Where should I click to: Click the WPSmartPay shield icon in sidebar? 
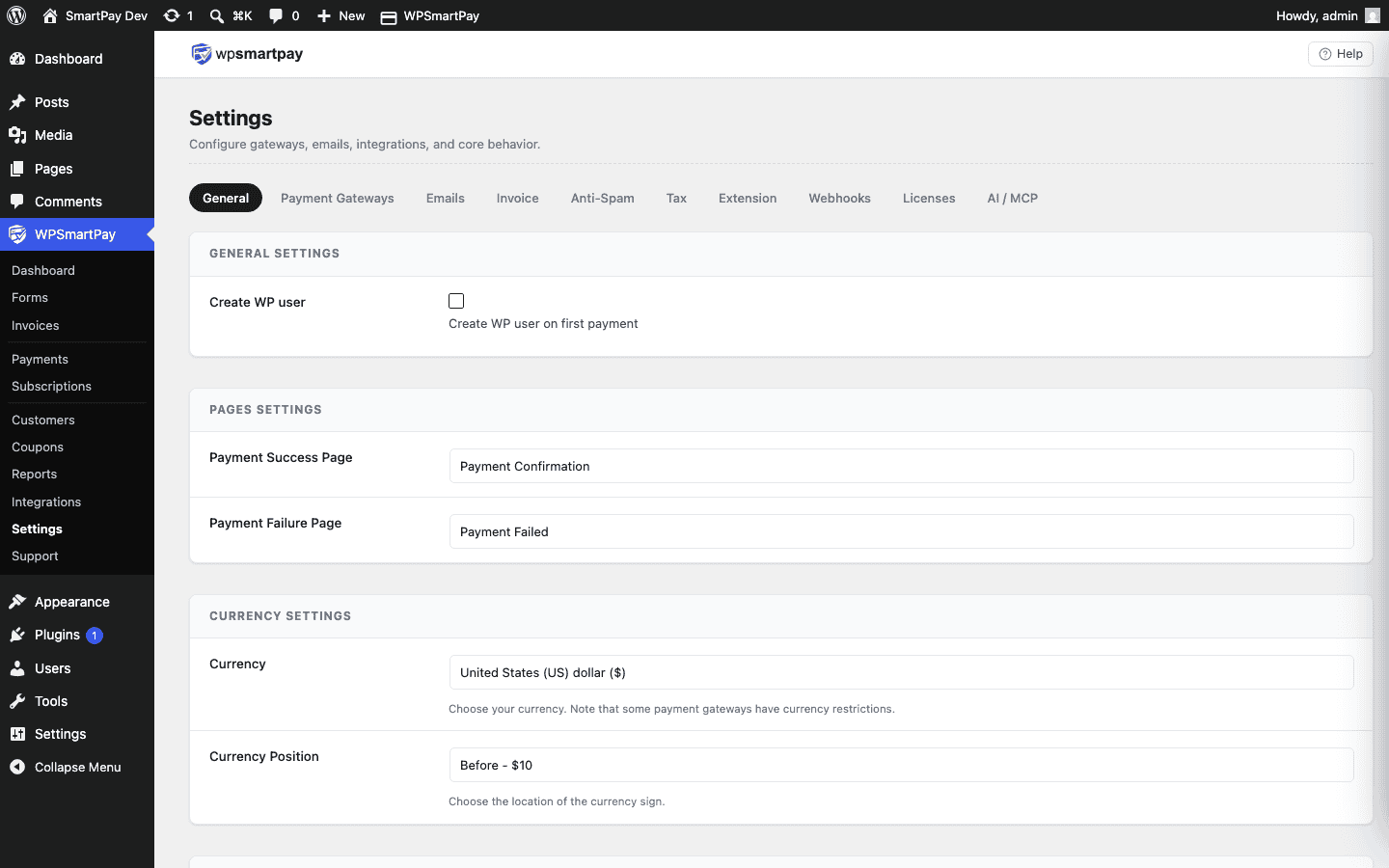click(x=17, y=234)
